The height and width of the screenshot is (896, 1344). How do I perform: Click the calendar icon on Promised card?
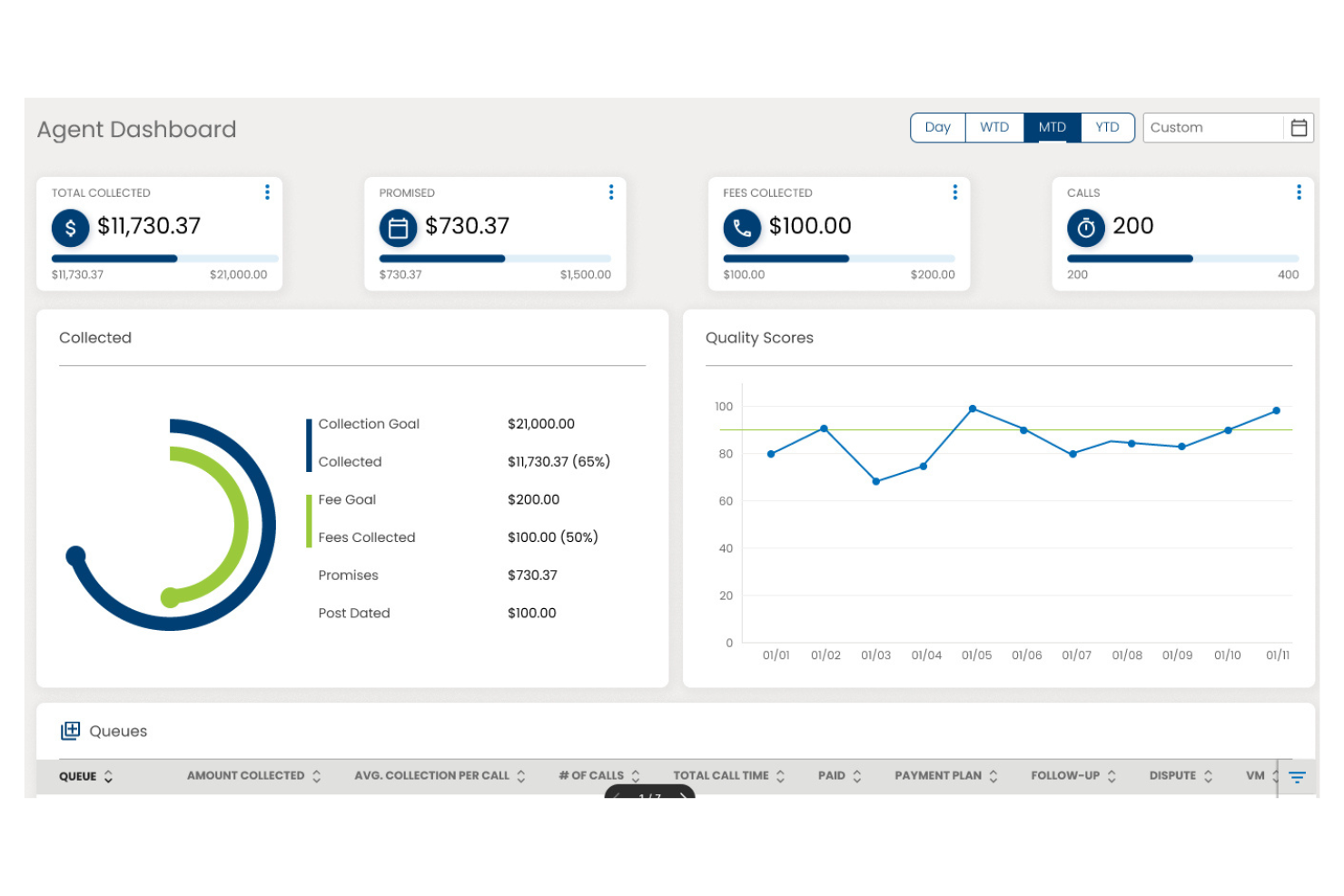click(398, 228)
